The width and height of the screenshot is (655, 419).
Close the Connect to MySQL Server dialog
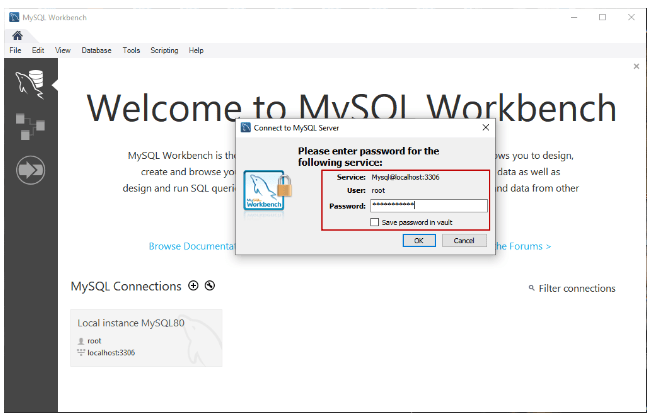pos(485,127)
